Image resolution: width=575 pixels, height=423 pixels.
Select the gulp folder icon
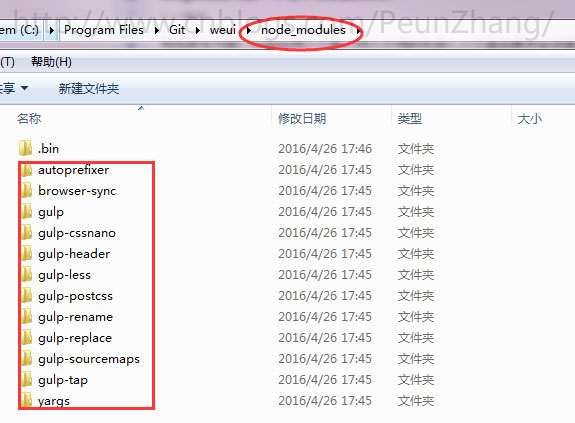[x=26, y=212]
